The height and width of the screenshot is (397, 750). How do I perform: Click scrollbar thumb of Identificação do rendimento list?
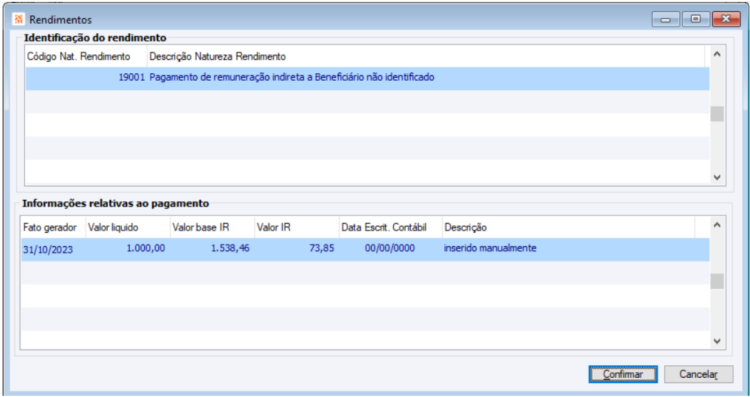(717, 114)
